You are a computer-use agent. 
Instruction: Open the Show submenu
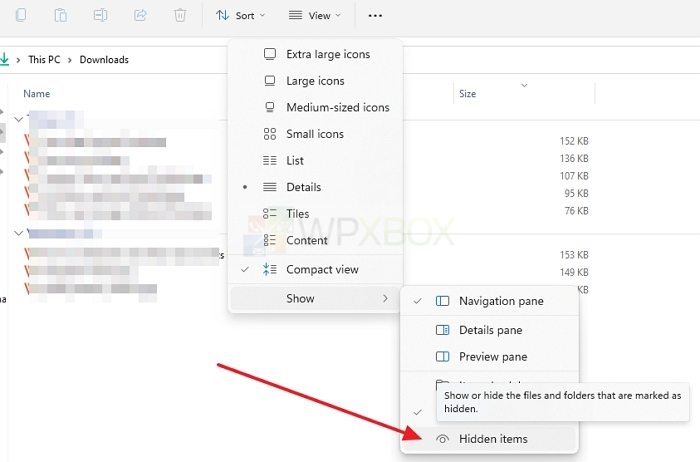(x=316, y=298)
